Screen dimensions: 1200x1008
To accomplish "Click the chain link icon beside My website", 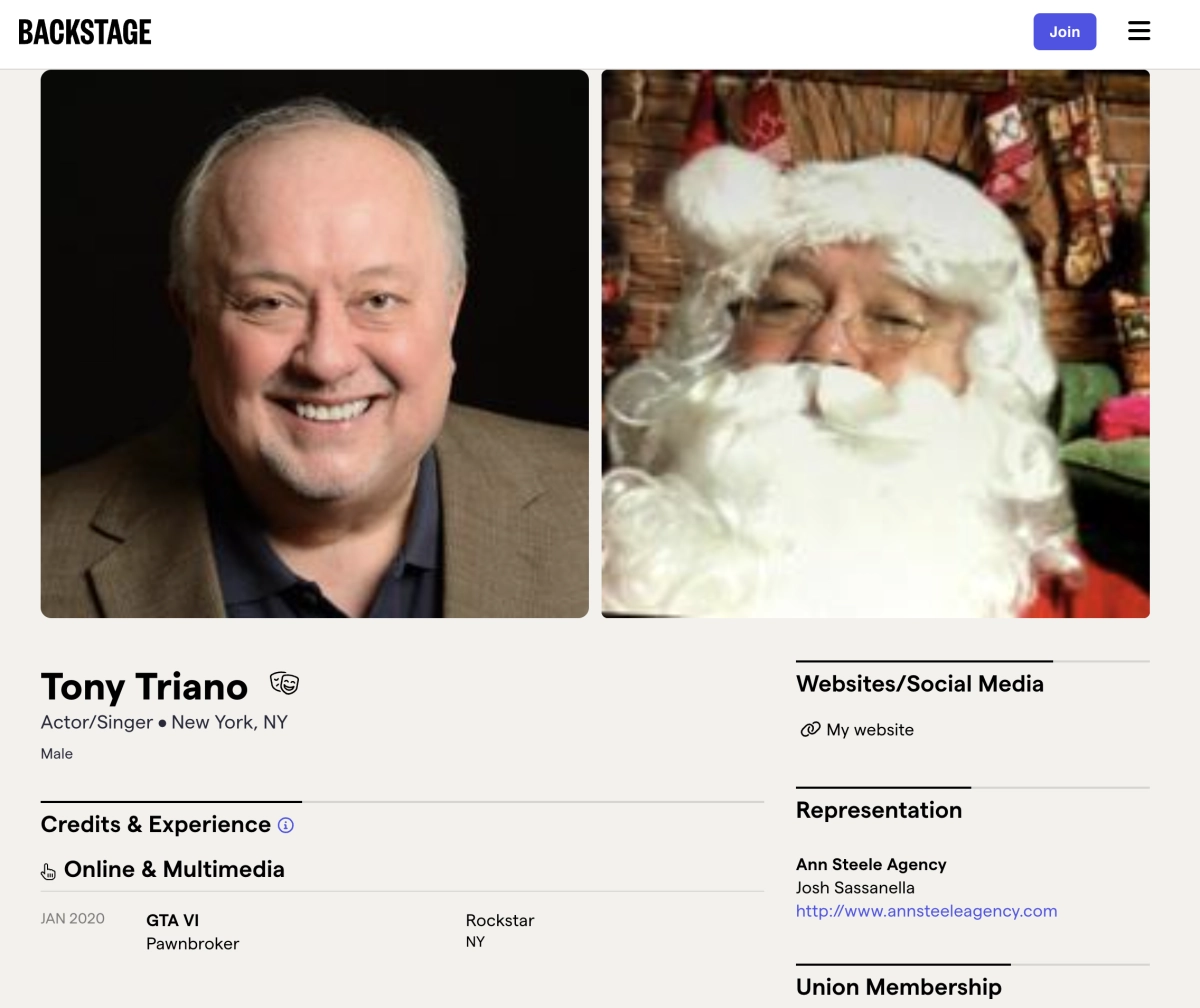I will coord(810,730).
